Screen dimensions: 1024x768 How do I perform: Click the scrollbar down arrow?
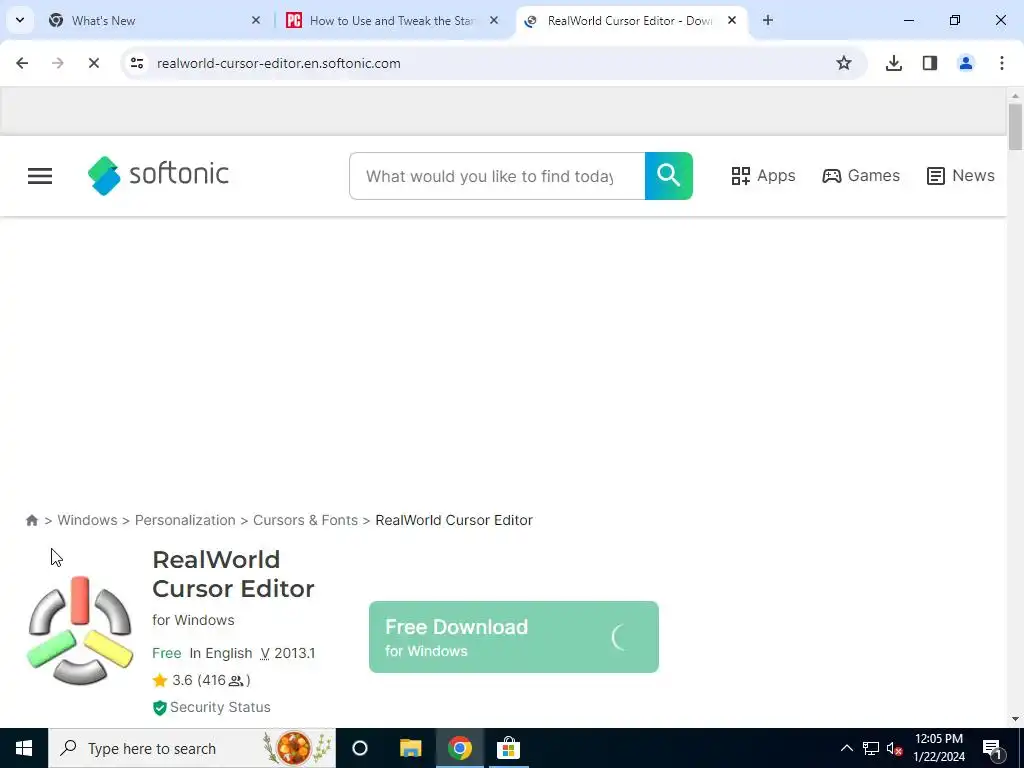pos(1015,719)
